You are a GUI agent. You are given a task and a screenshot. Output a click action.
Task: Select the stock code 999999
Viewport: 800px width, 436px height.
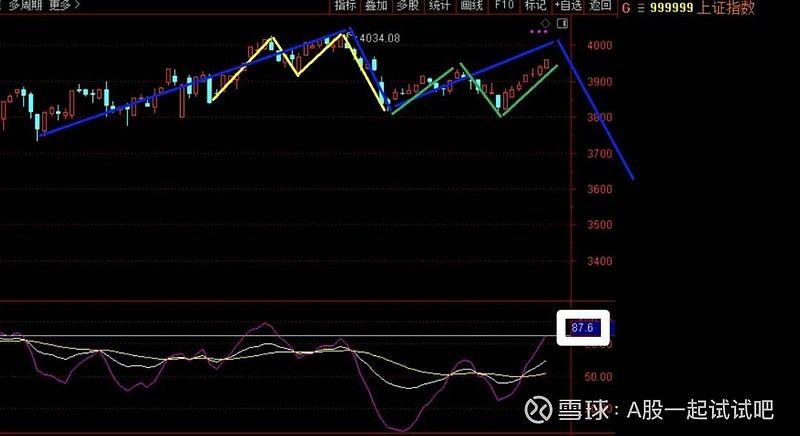coord(671,8)
